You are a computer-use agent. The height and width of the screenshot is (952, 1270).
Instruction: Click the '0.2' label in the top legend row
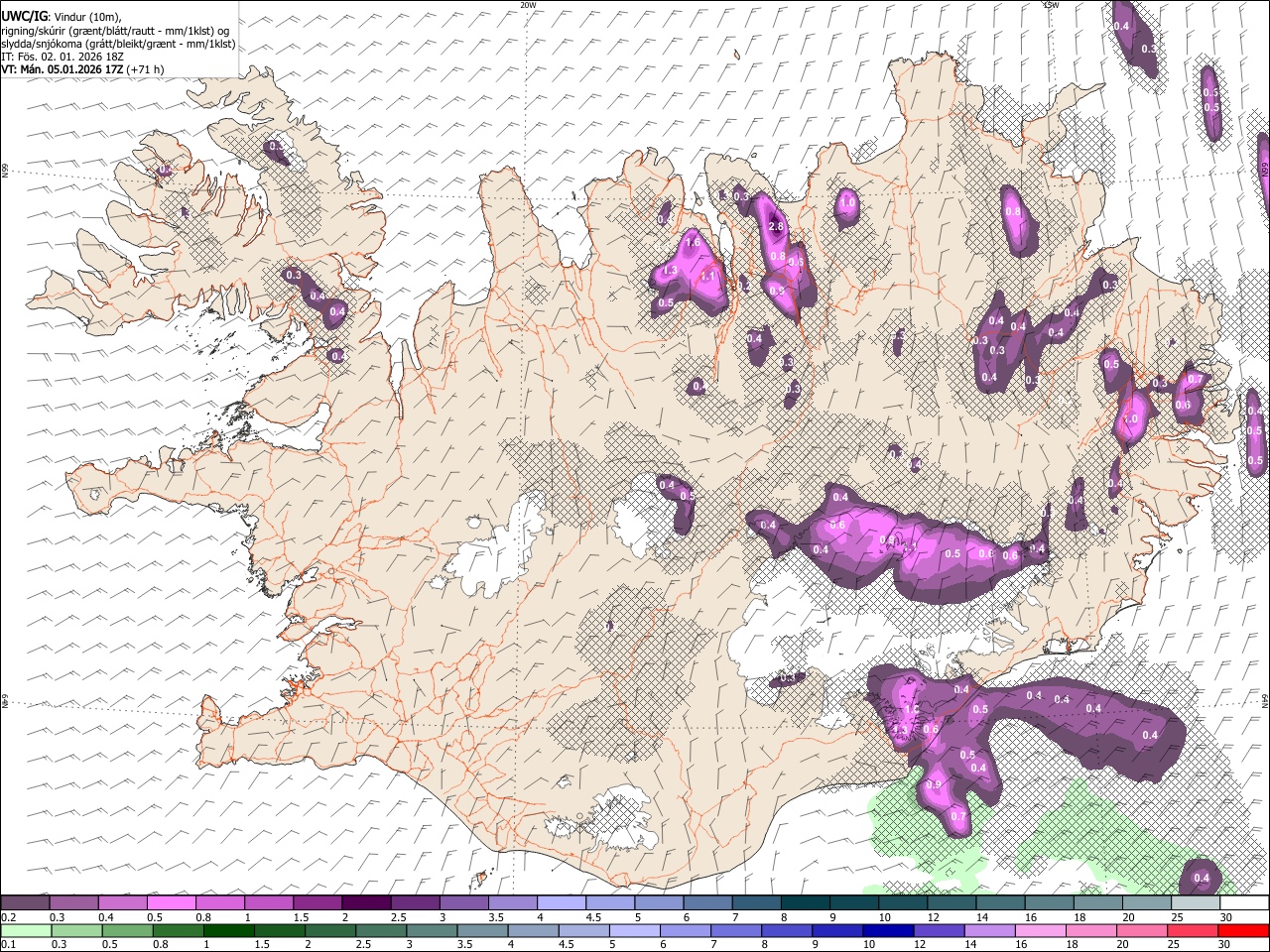coord(9,917)
